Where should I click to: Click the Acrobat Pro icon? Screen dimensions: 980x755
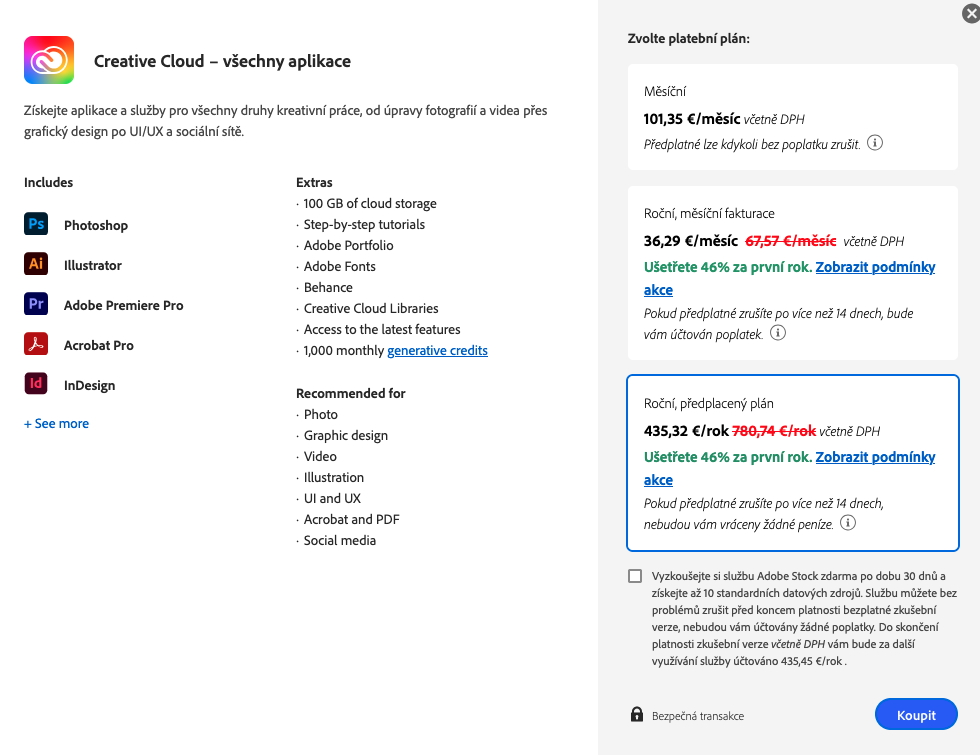click(x=36, y=344)
